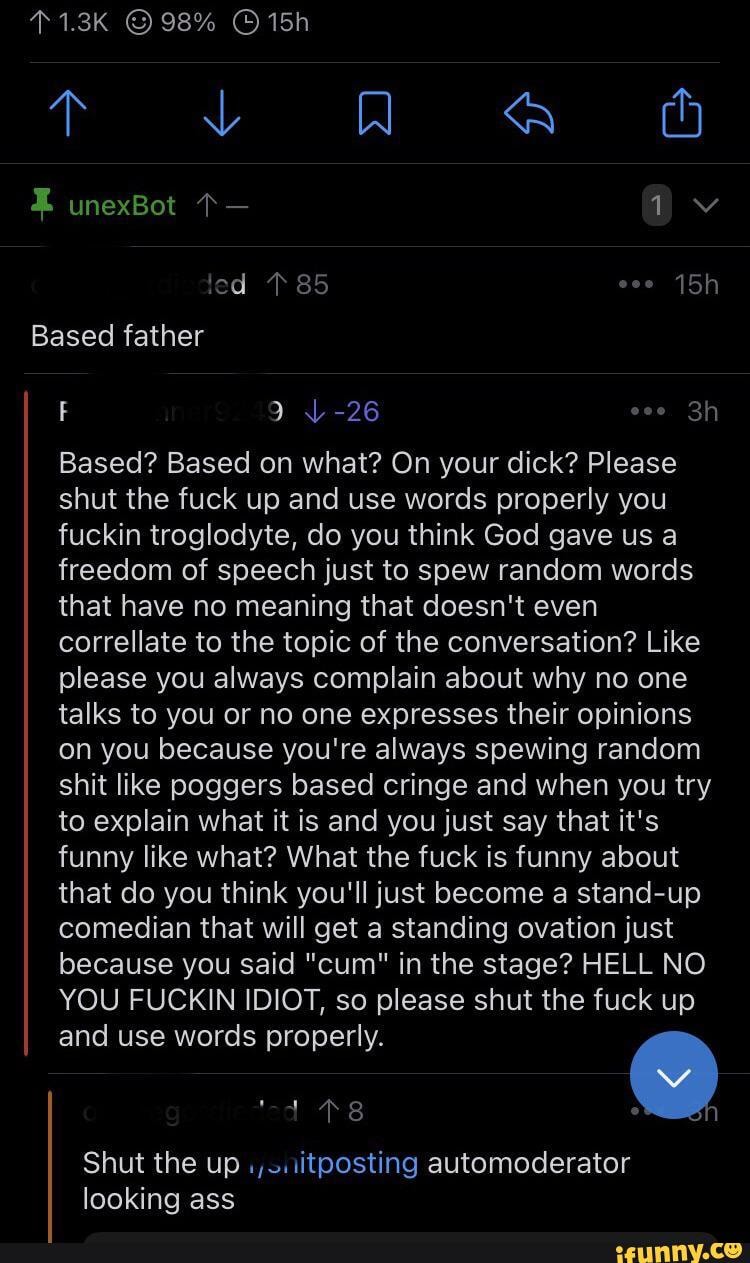Jump to next comment with blue floating button
This screenshot has height=1263, width=750.
point(674,1075)
